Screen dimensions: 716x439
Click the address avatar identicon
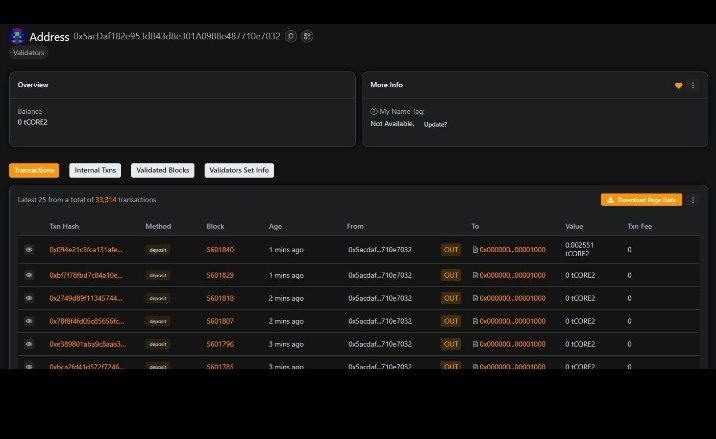point(17,36)
